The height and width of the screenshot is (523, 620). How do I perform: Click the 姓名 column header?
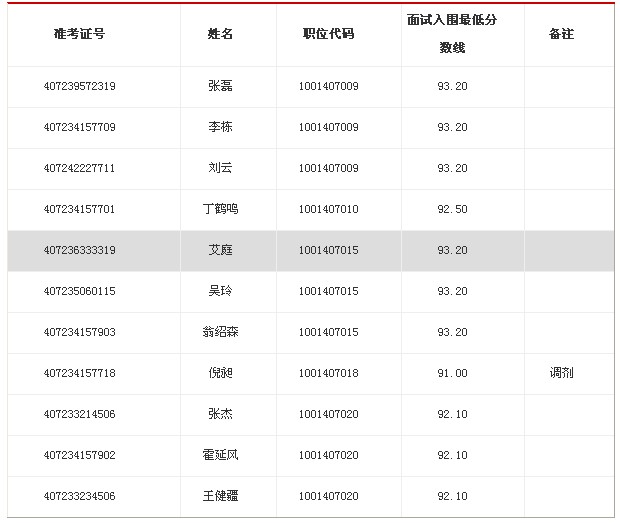point(220,34)
